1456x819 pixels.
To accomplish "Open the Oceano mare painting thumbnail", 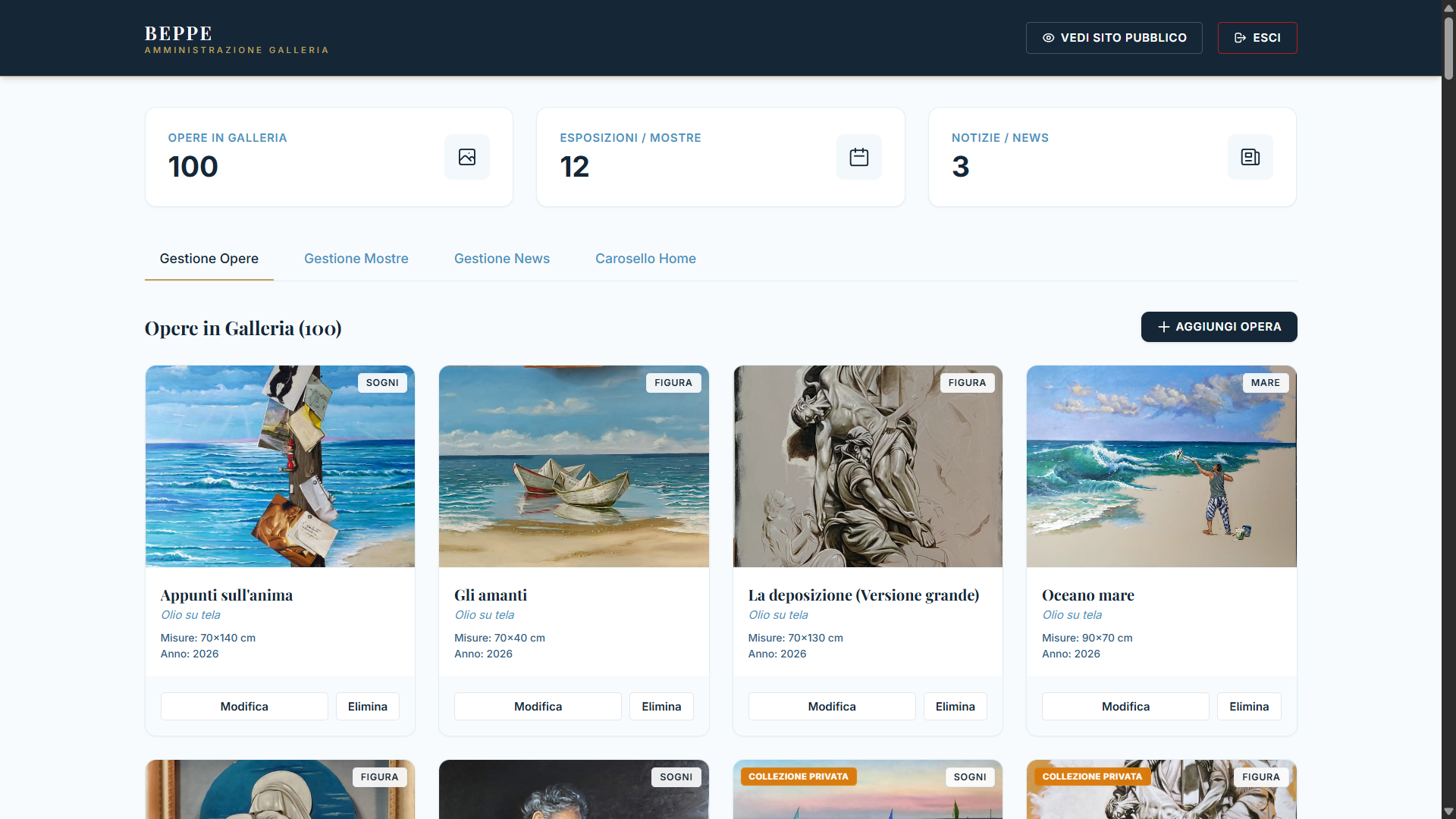I will [1162, 466].
